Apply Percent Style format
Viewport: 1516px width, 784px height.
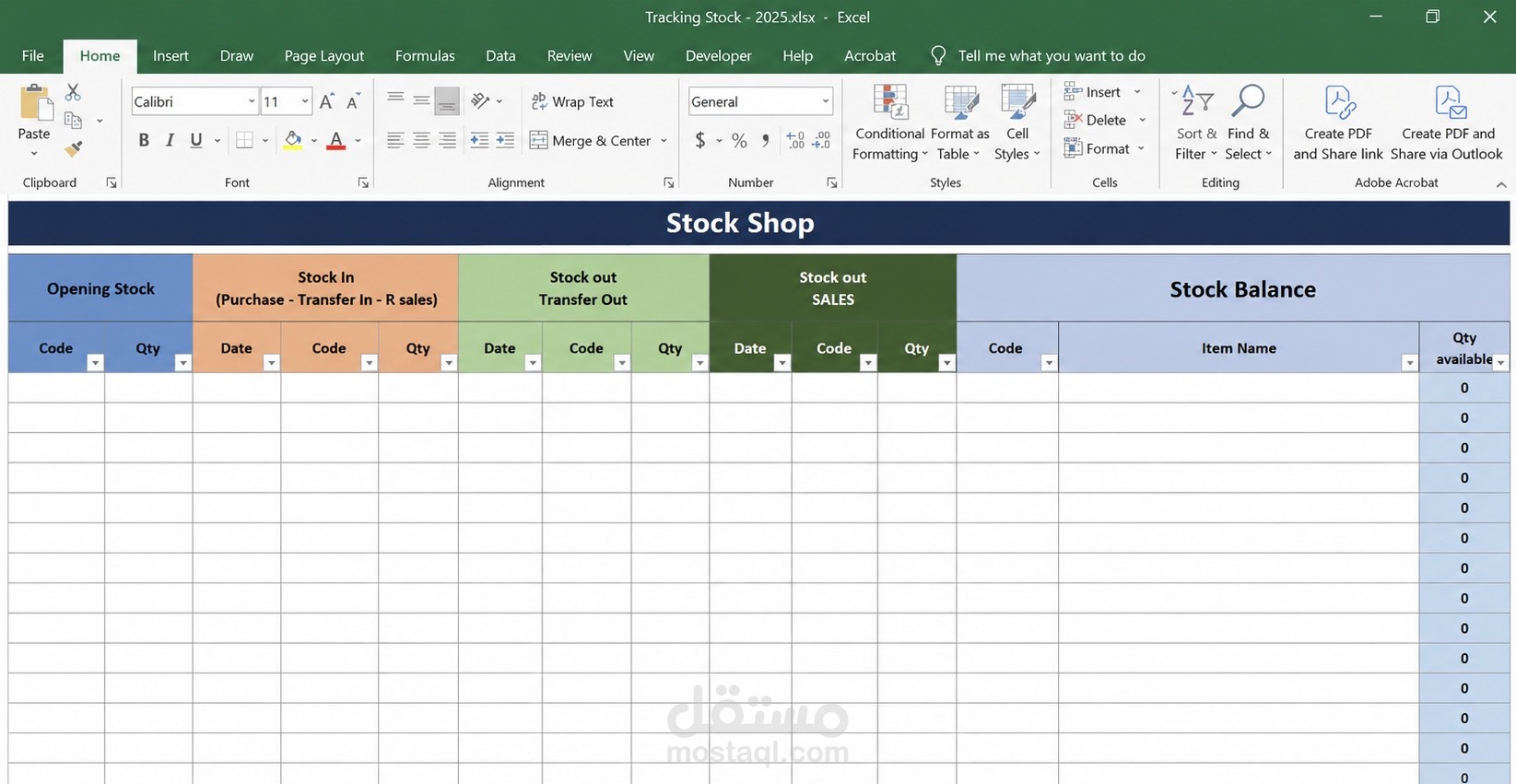click(739, 140)
